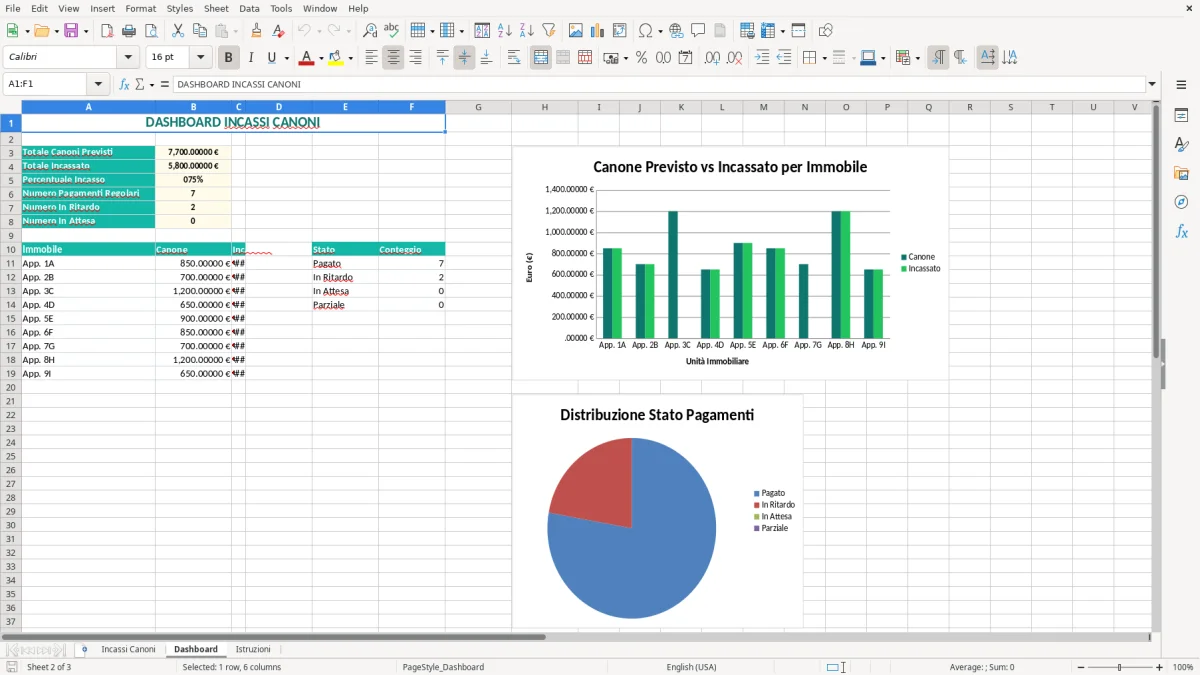
Task: Click the Insert Comment icon
Action: point(698,31)
